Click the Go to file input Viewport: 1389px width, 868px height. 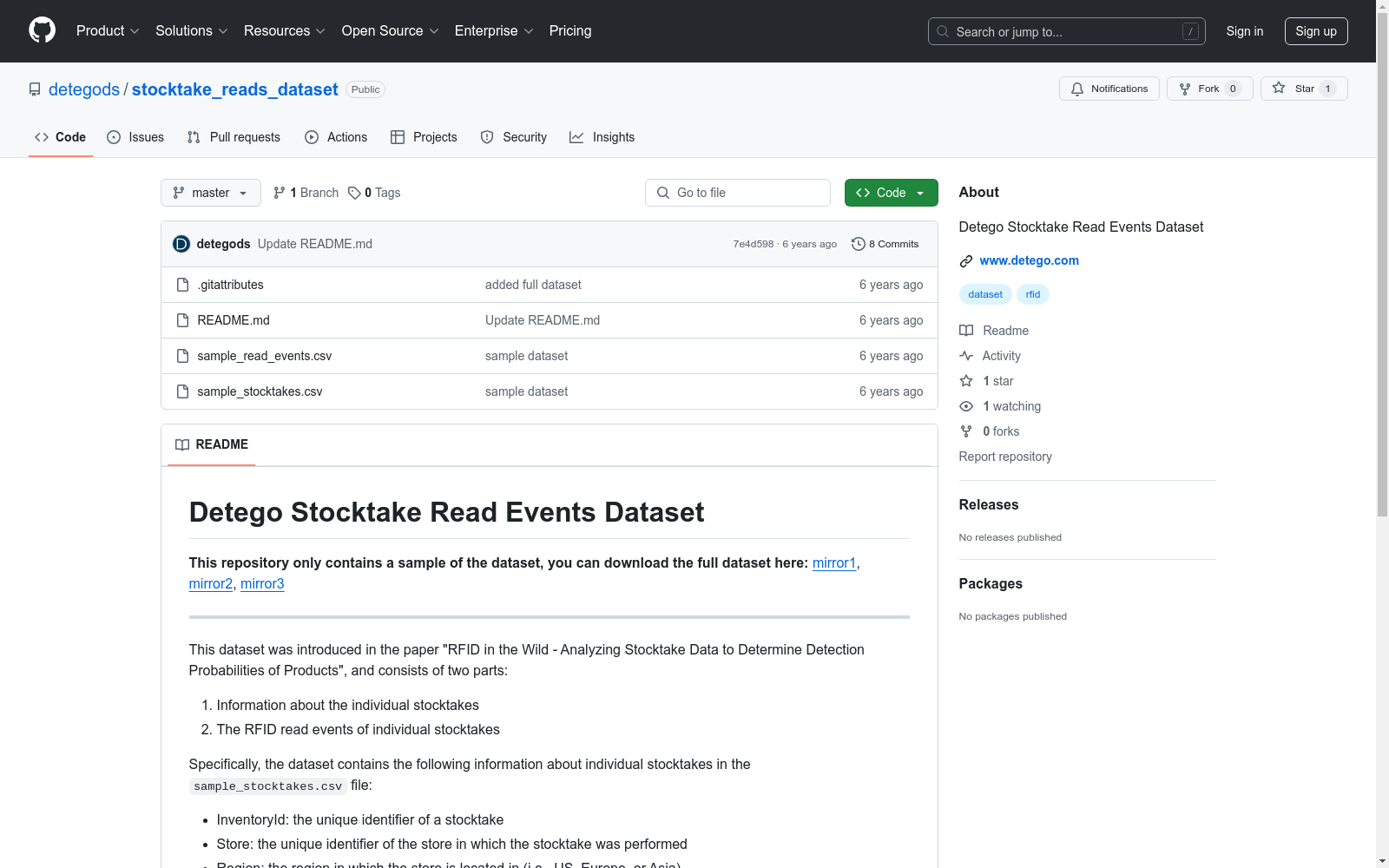coord(738,193)
